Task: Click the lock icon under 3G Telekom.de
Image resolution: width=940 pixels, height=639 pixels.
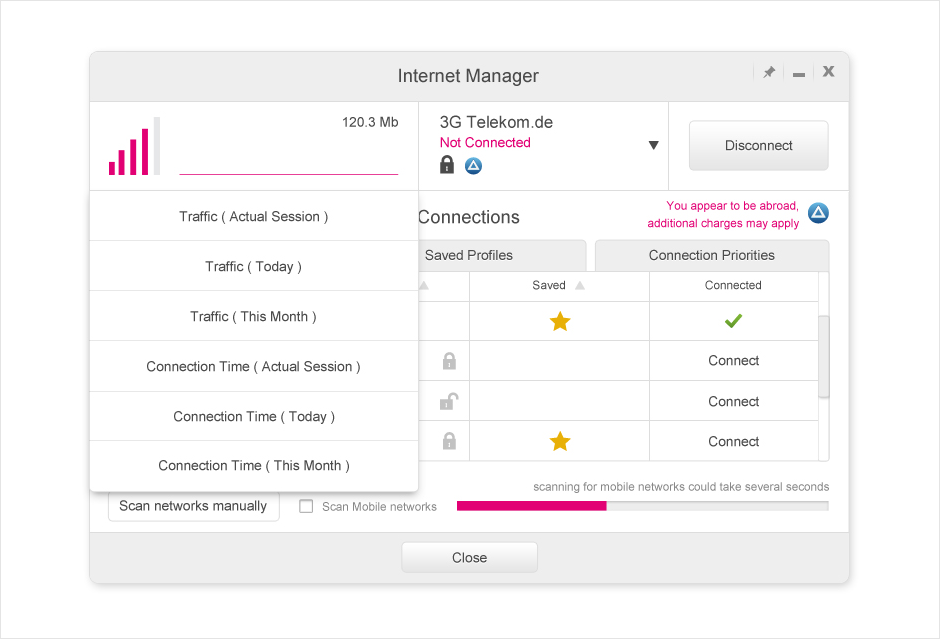Action: point(447,165)
